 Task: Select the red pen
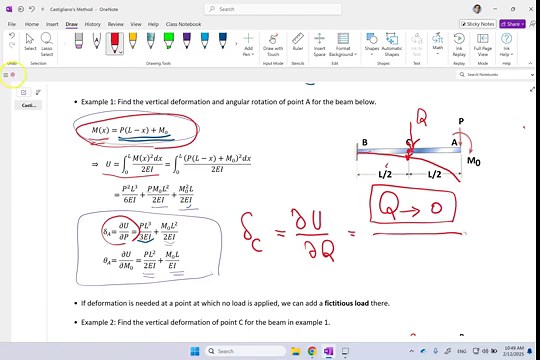115,42
